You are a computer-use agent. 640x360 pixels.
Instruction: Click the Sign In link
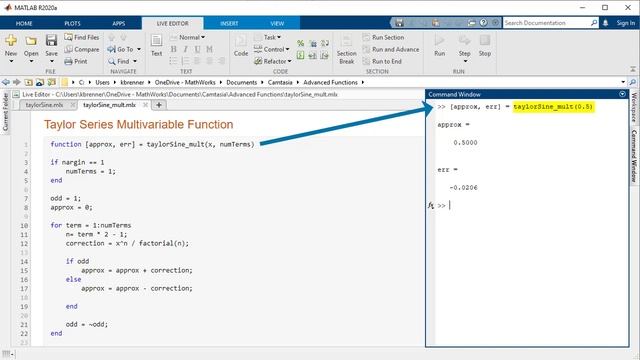626,23
